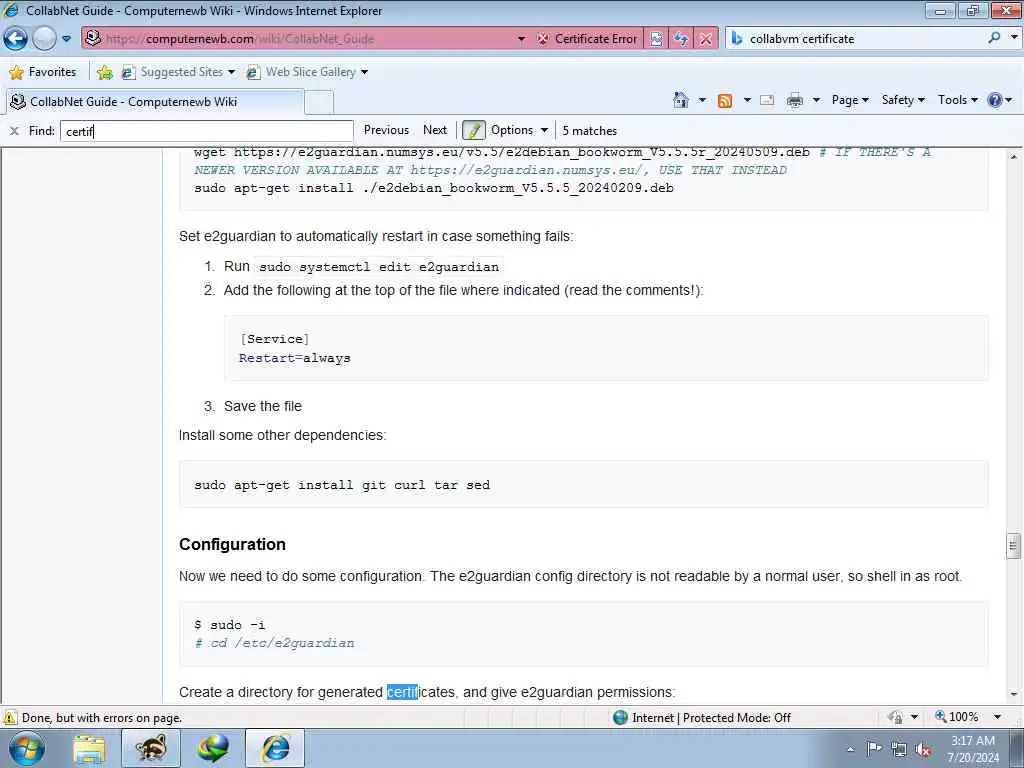Screen dimensions: 1024x768
Task: Click the Find text field containing certif
Action: click(206, 131)
